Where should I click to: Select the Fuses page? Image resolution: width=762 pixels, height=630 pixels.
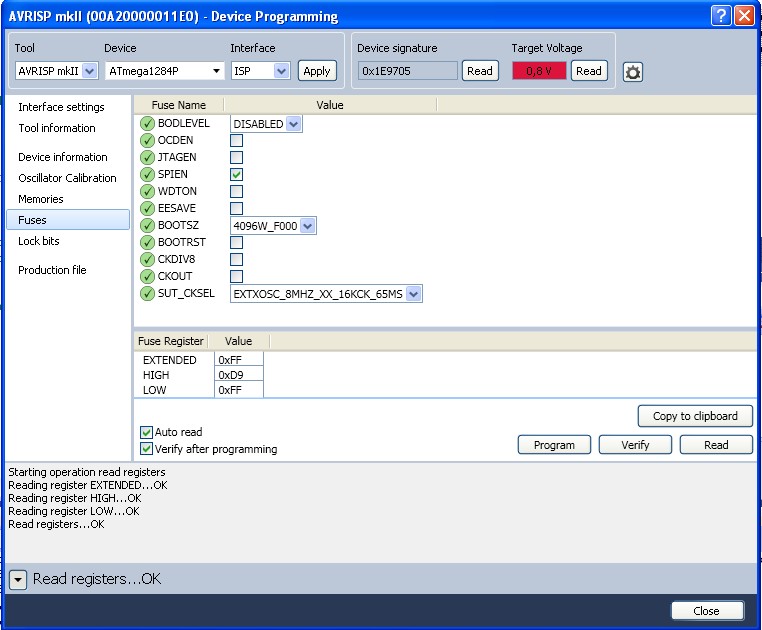(68, 220)
